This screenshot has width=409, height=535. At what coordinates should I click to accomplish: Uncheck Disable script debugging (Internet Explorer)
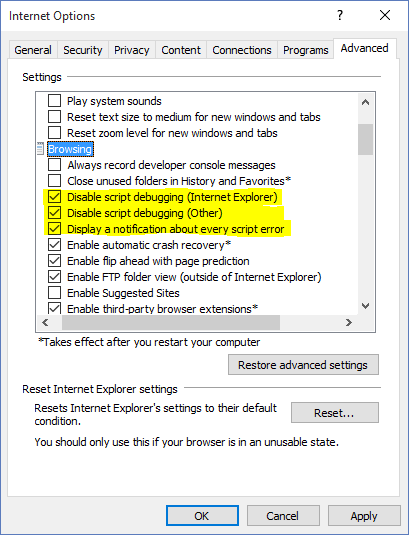[x=55, y=197]
